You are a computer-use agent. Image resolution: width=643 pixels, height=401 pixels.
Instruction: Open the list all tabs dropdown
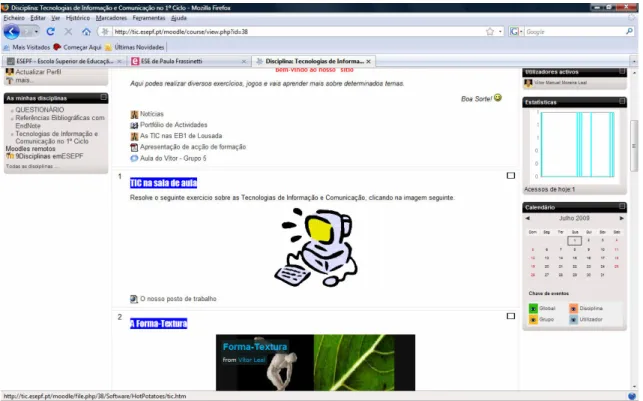coord(634,61)
